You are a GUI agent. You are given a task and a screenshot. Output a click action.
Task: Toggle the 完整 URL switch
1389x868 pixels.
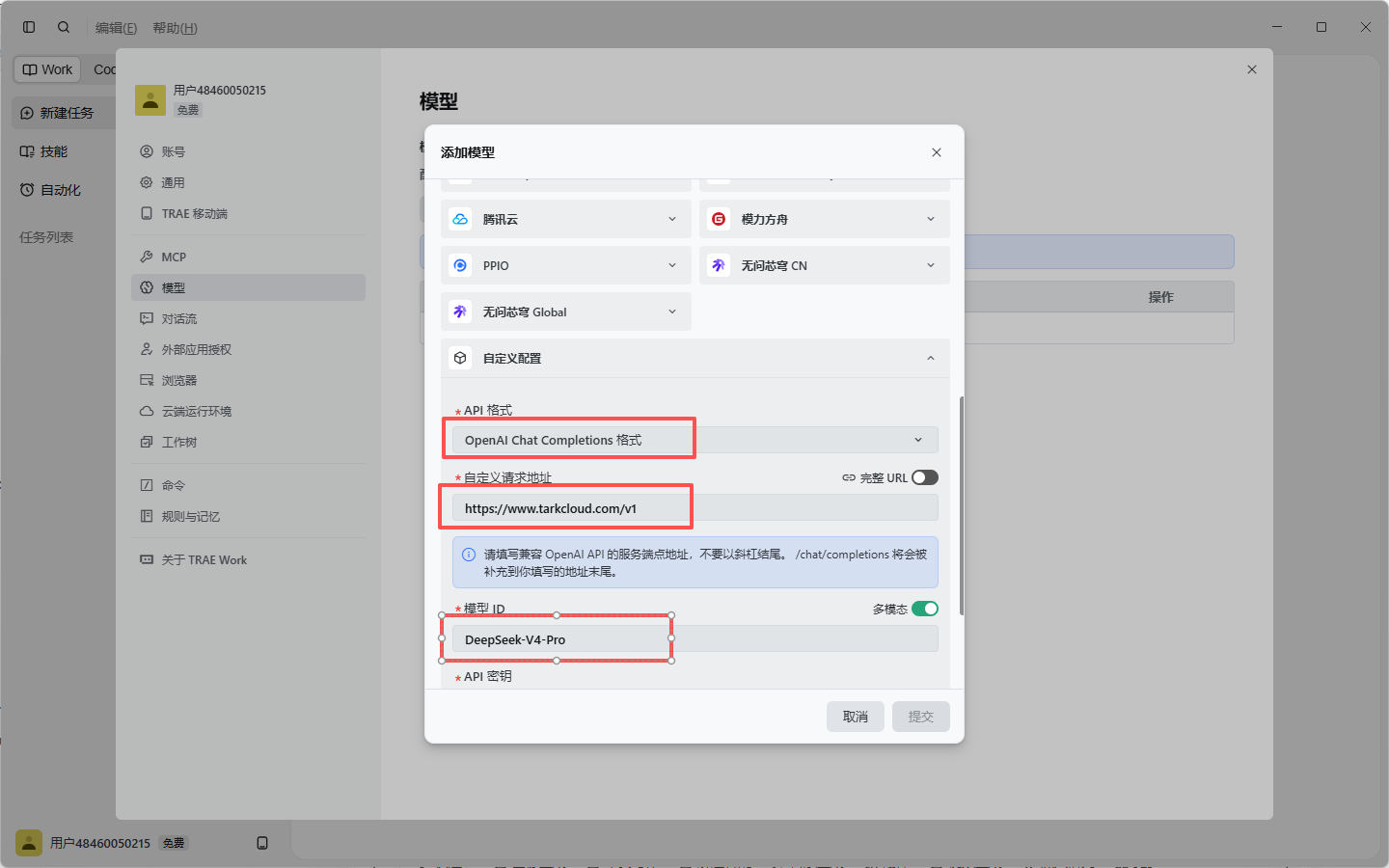click(x=925, y=477)
